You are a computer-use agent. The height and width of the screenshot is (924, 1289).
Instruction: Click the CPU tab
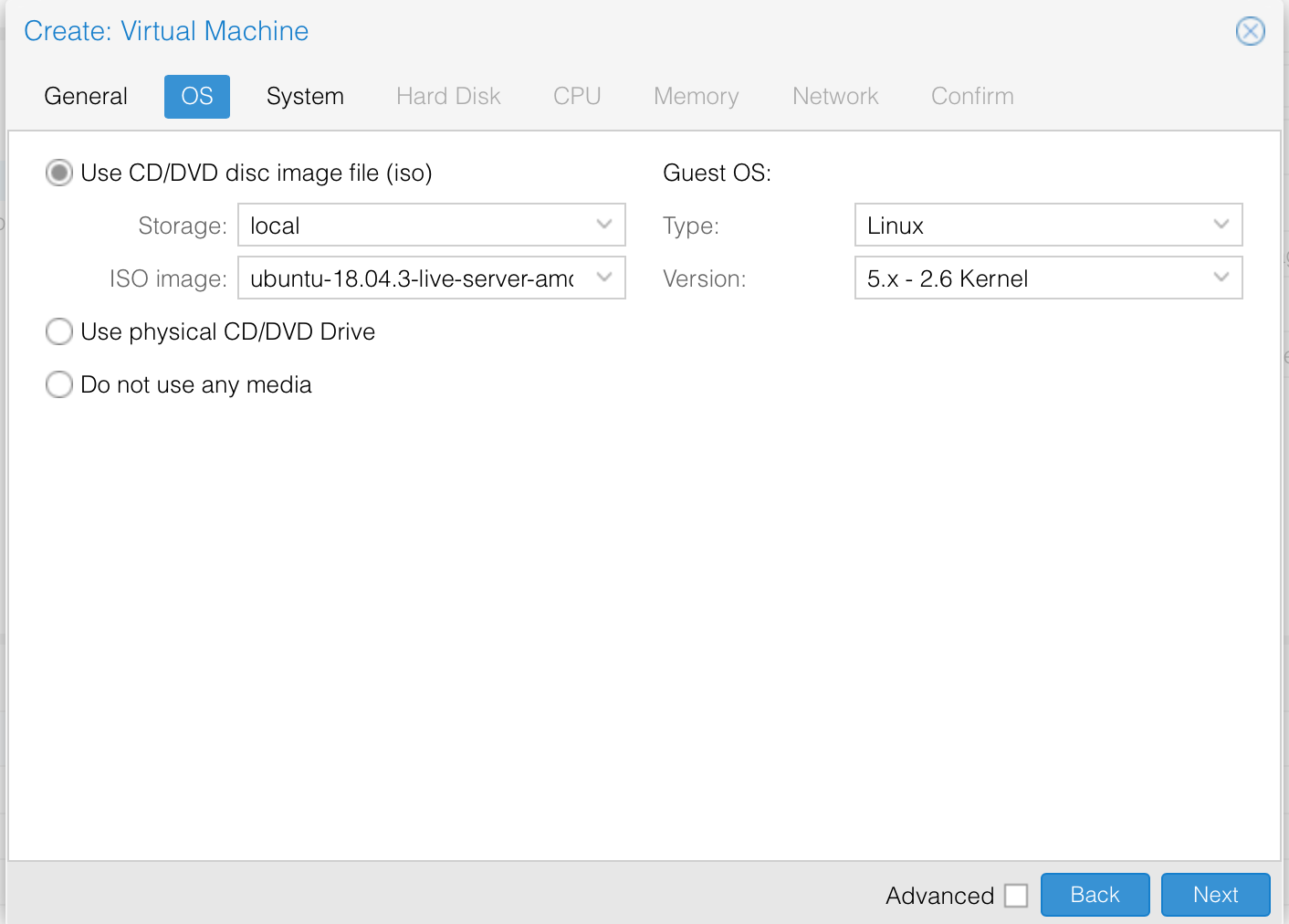click(x=576, y=96)
